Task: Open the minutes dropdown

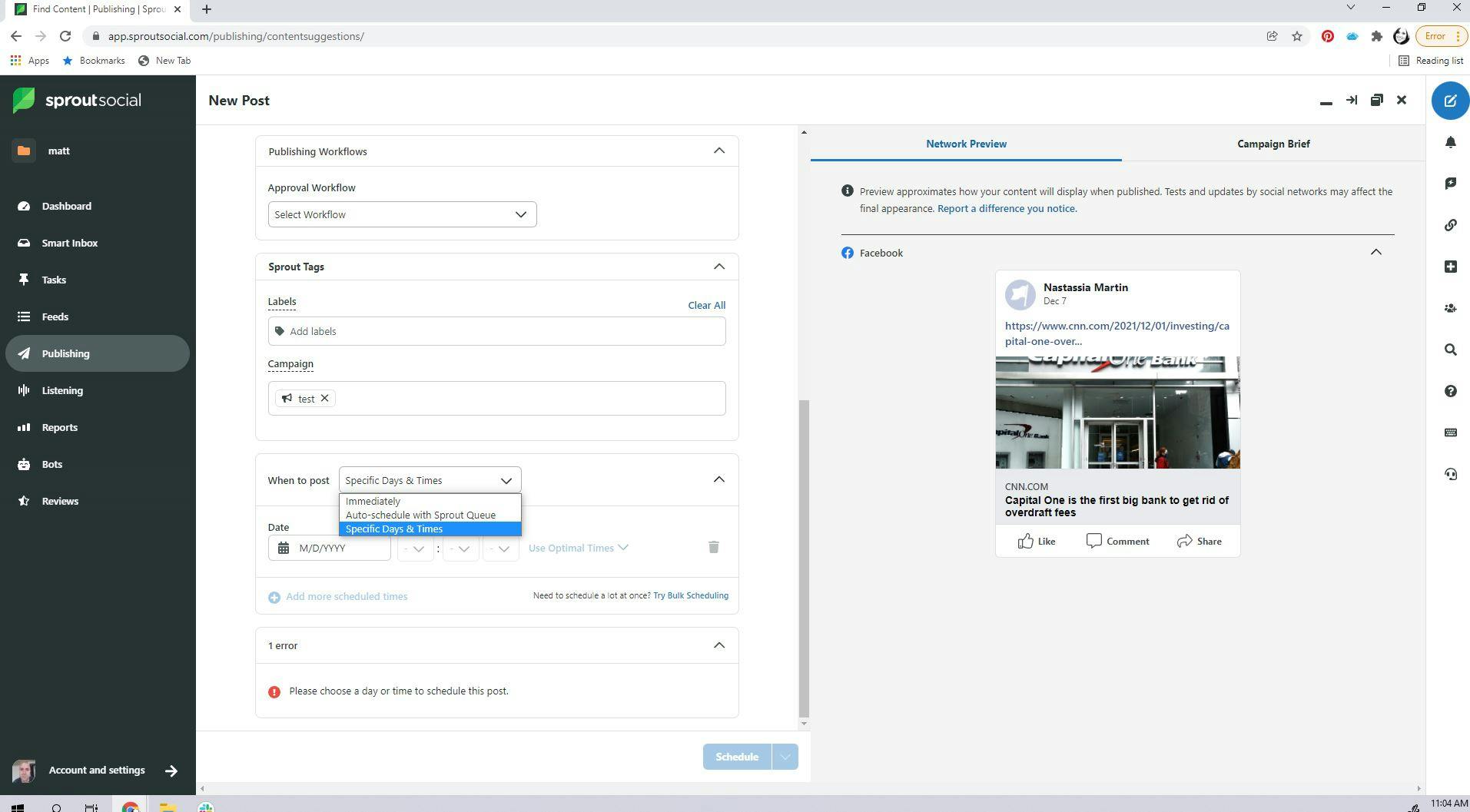Action: tap(460, 548)
